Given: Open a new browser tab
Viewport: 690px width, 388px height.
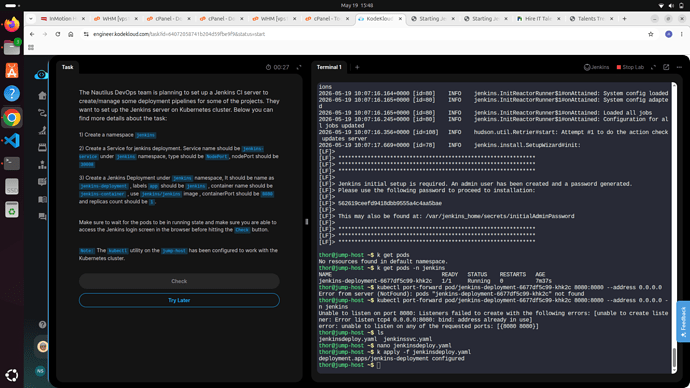Looking at the screenshot, I should 624,19.
